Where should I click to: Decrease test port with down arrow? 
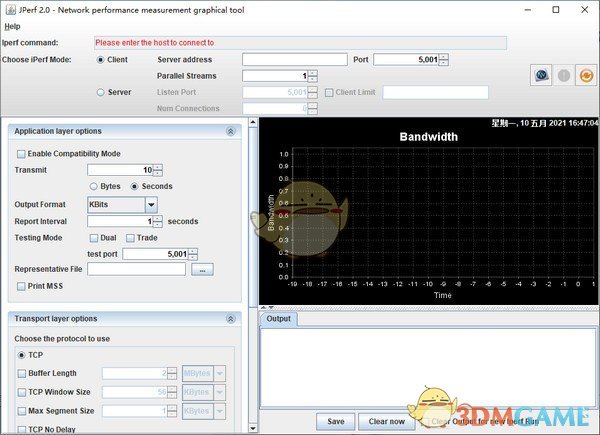(193, 257)
